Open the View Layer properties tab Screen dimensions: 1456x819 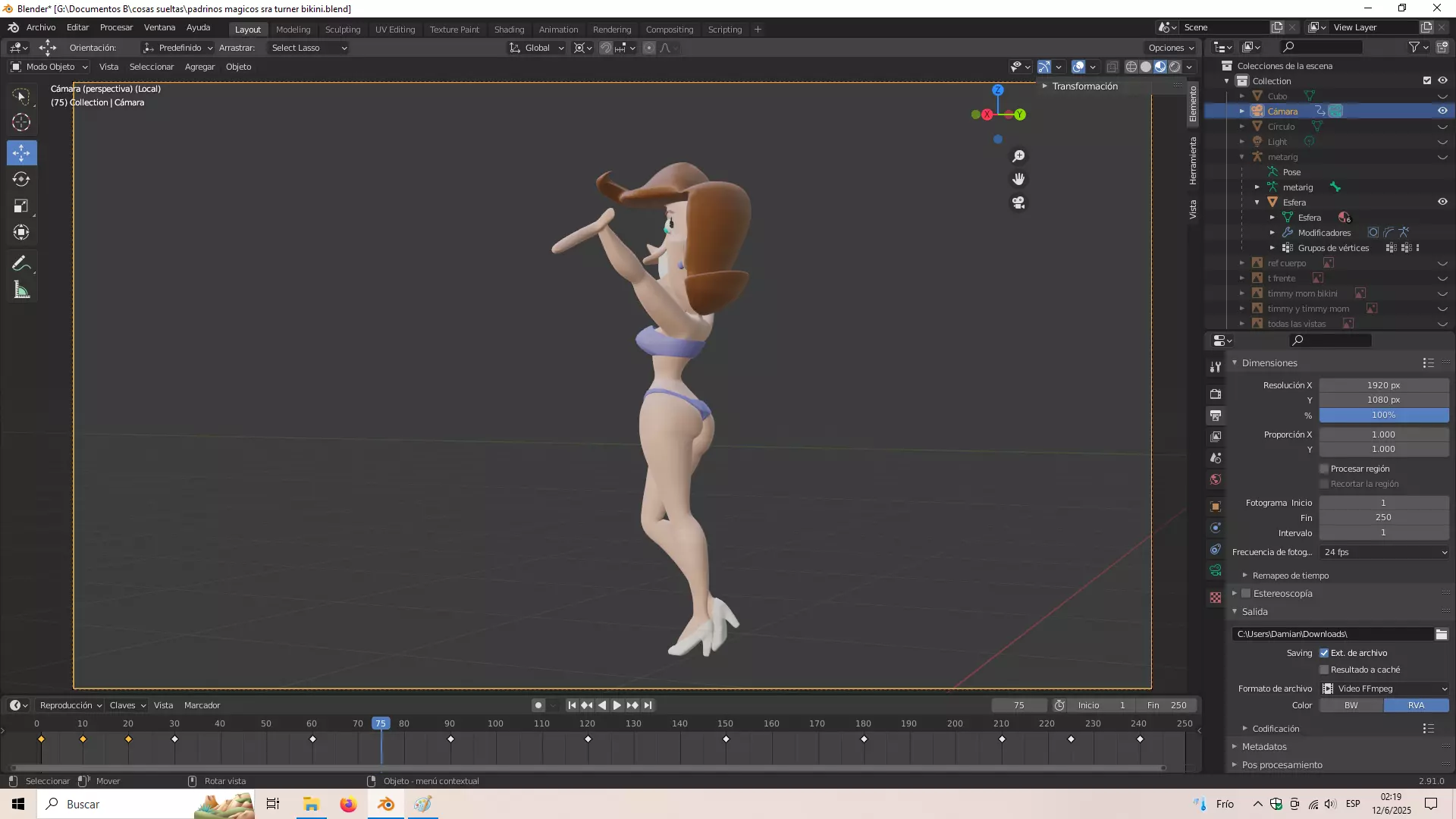(x=1216, y=437)
